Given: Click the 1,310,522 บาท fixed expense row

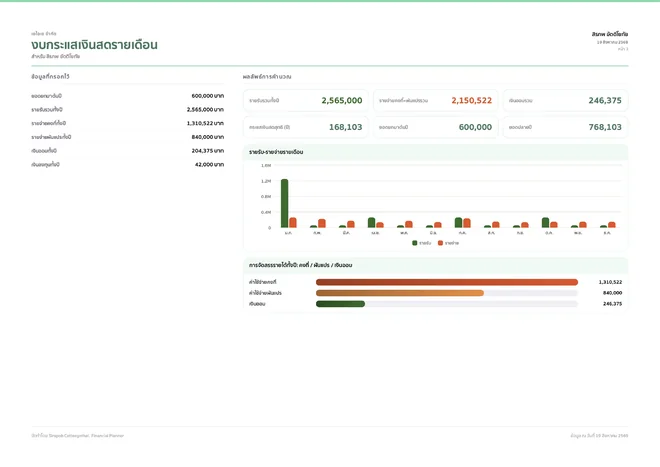Looking at the screenshot, I should coord(128,123).
